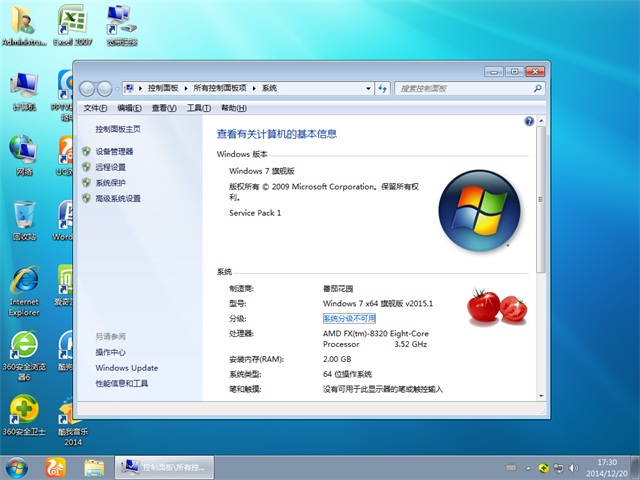The height and width of the screenshot is (480, 640).
Task: Open the Windows Start orb
Action: [x=17, y=468]
